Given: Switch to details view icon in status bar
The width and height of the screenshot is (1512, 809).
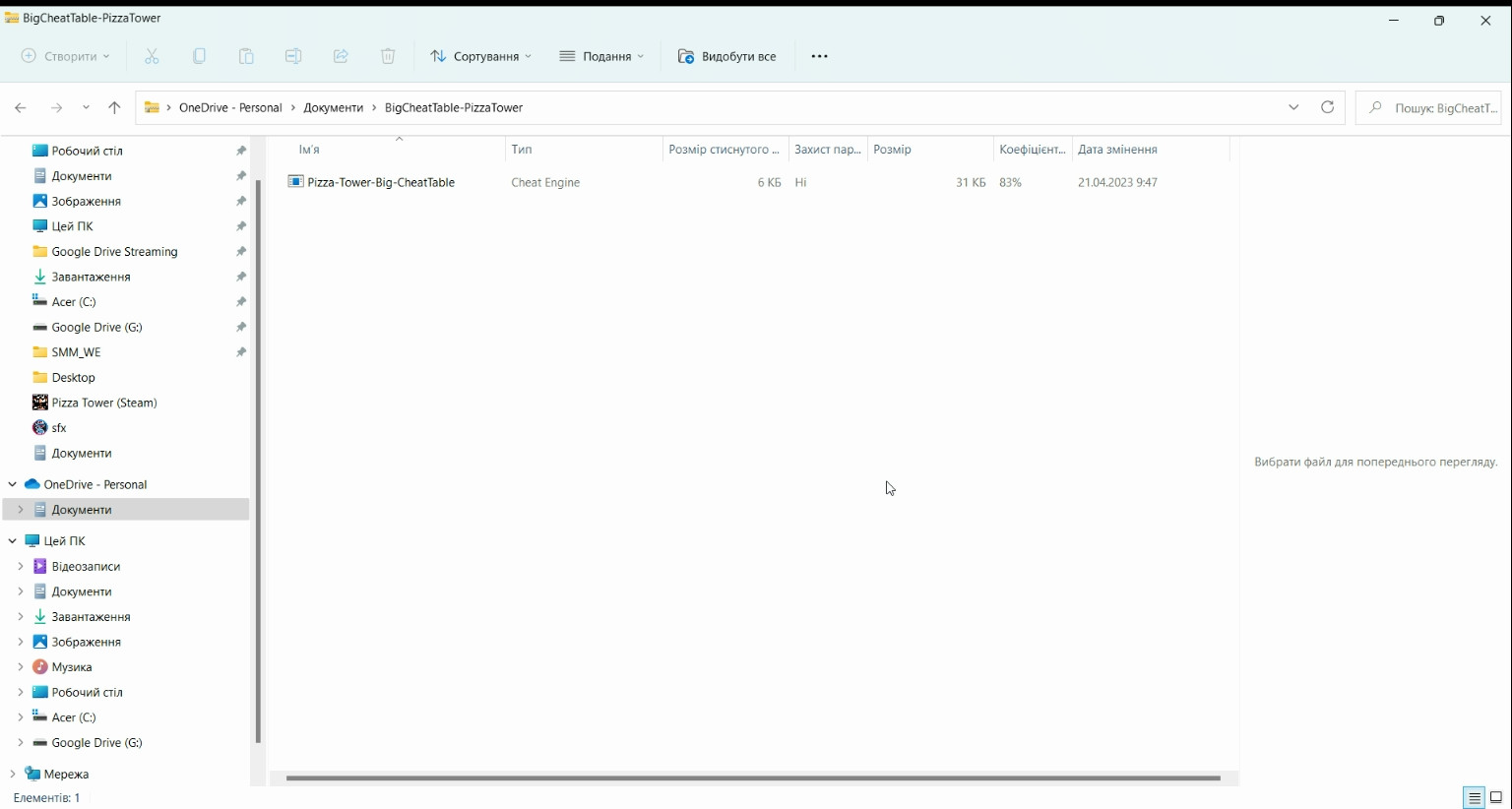Looking at the screenshot, I should click(x=1474, y=798).
